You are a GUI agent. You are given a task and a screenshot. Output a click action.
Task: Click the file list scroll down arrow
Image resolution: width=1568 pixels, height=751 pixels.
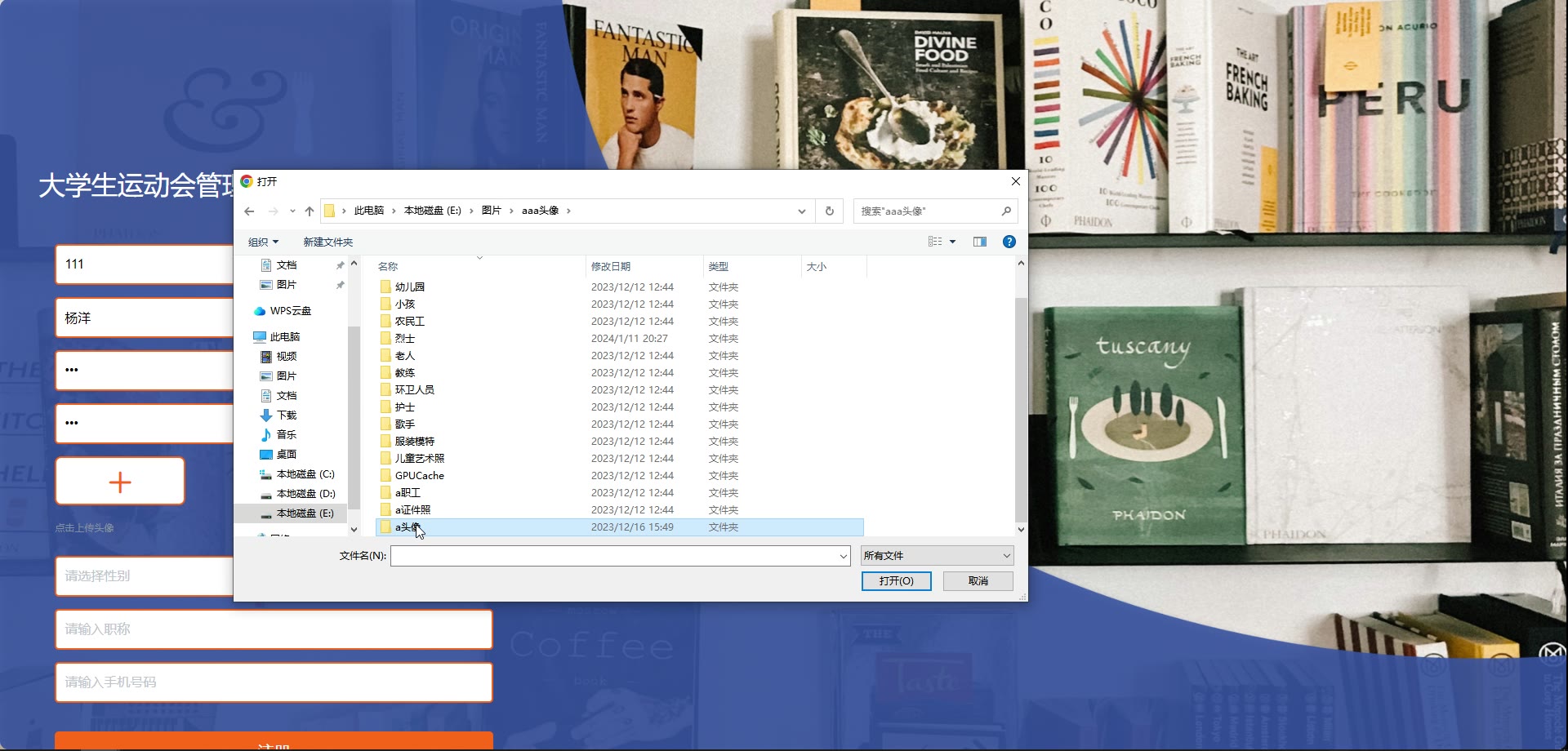tap(1021, 529)
